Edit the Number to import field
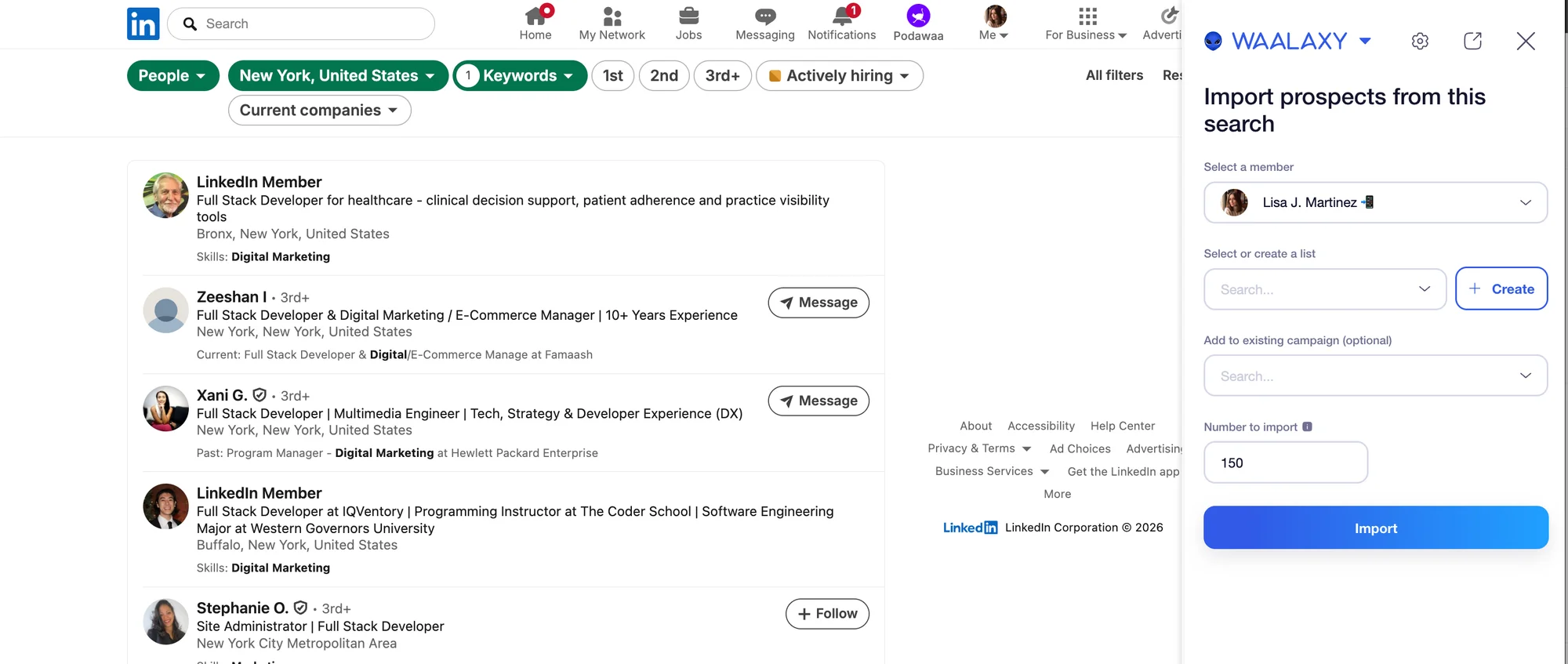 coord(1286,463)
